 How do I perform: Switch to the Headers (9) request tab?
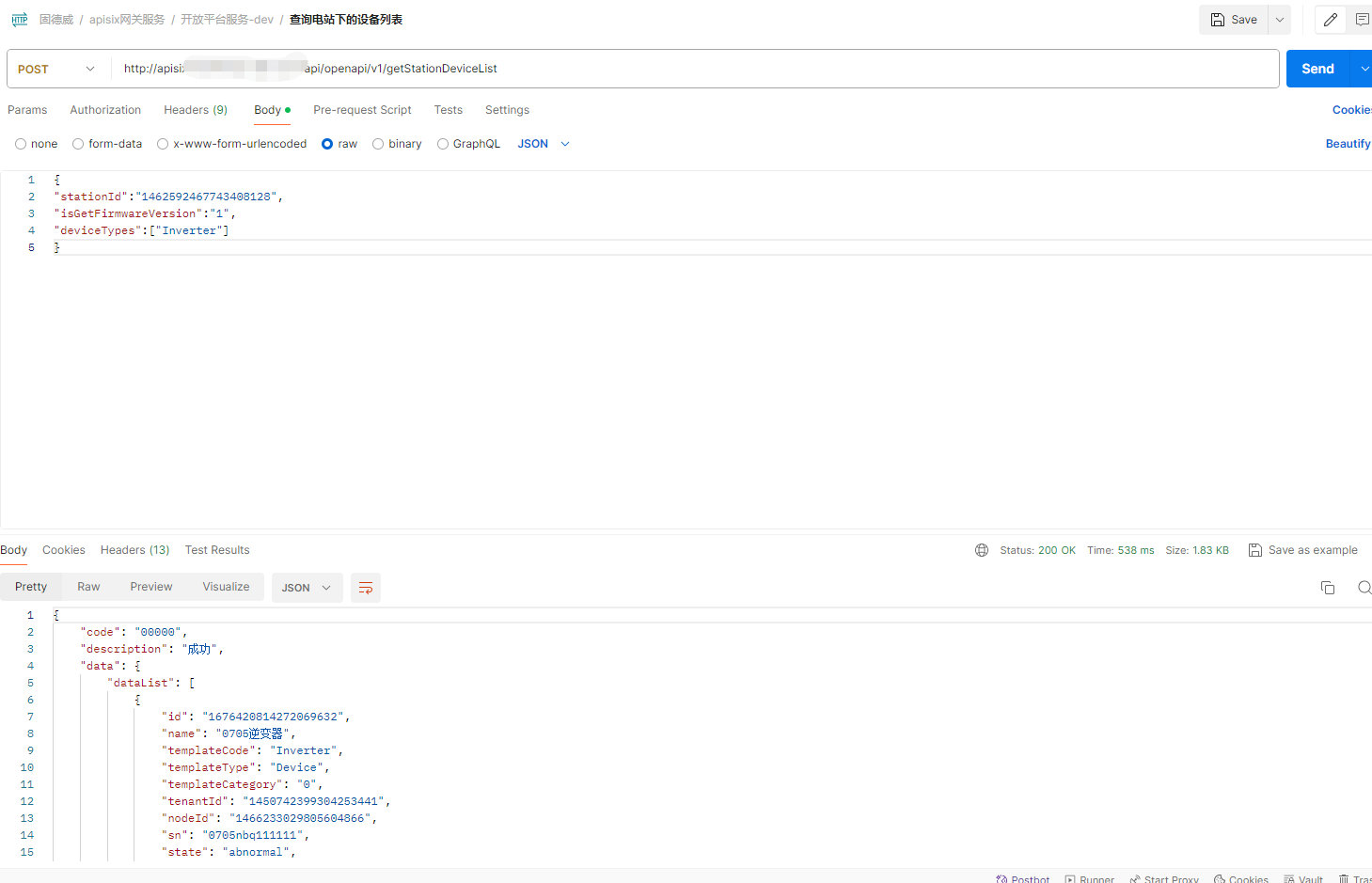[x=196, y=110]
